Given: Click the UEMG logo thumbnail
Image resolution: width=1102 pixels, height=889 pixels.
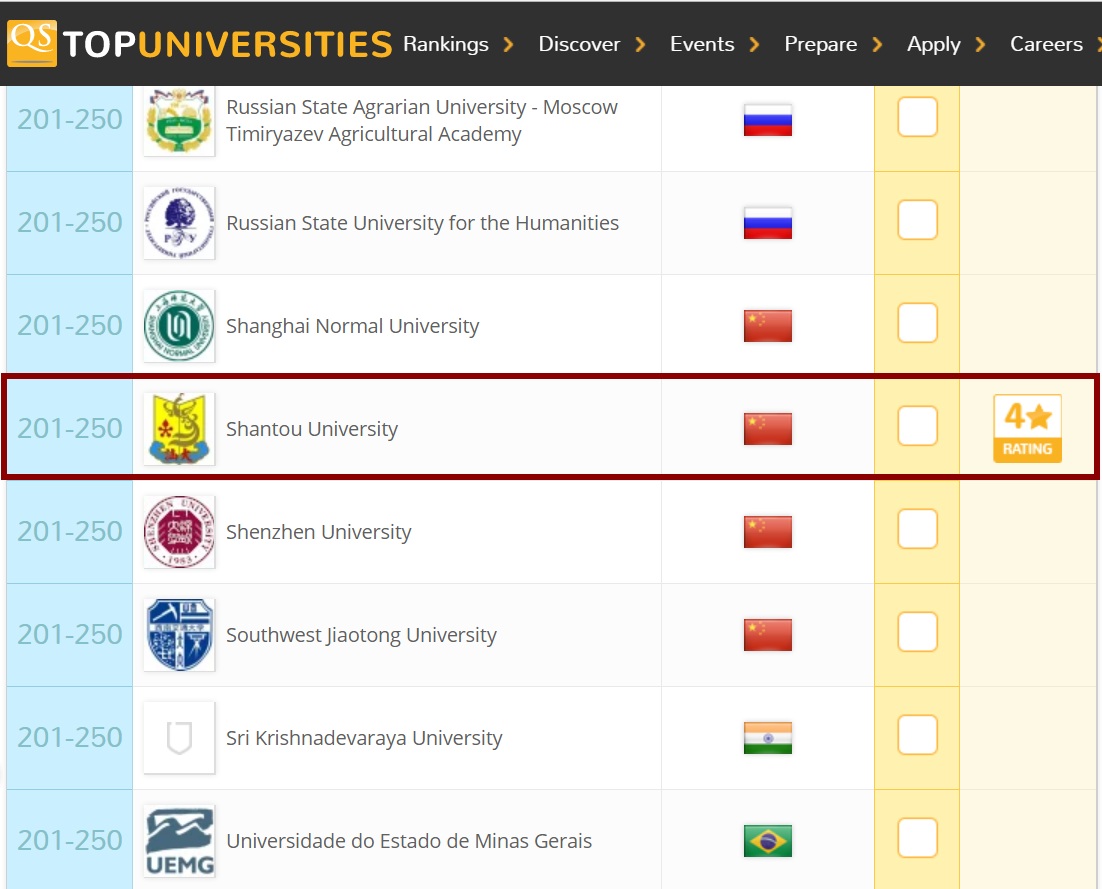Looking at the screenshot, I should pyautogui.click(x=179, y=841).
